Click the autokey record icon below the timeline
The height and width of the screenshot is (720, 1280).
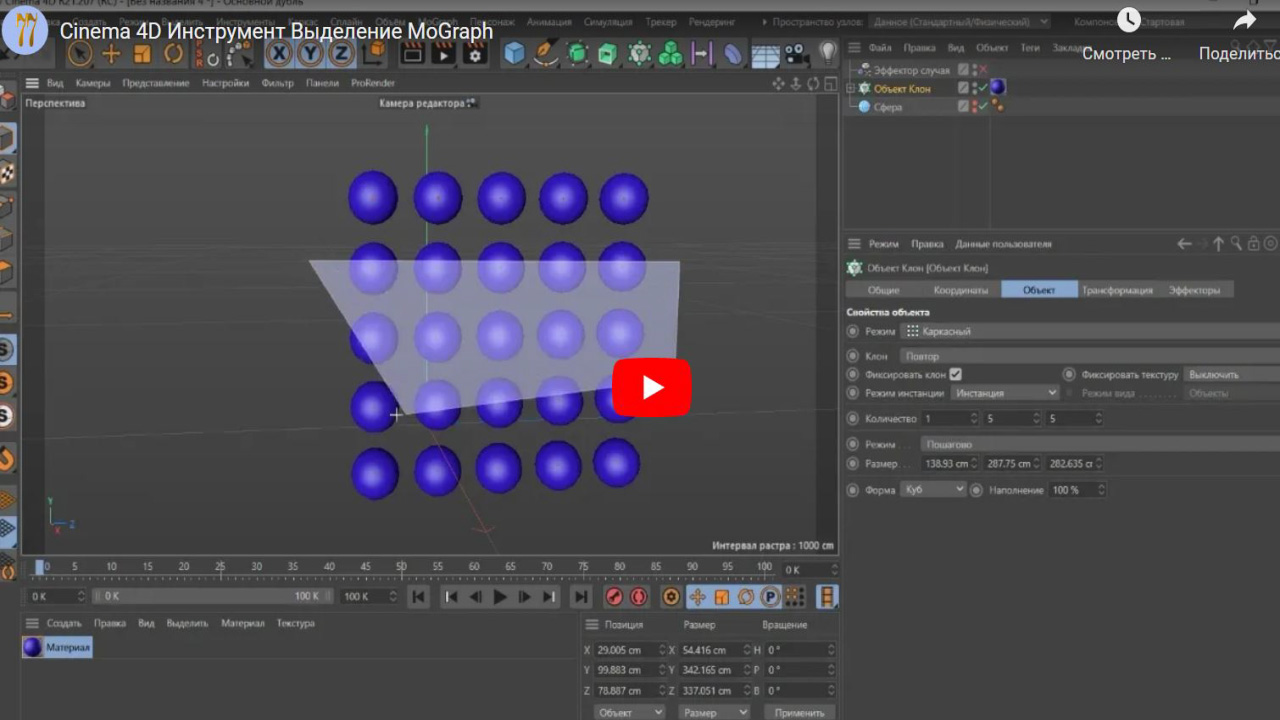click(637, 595)
